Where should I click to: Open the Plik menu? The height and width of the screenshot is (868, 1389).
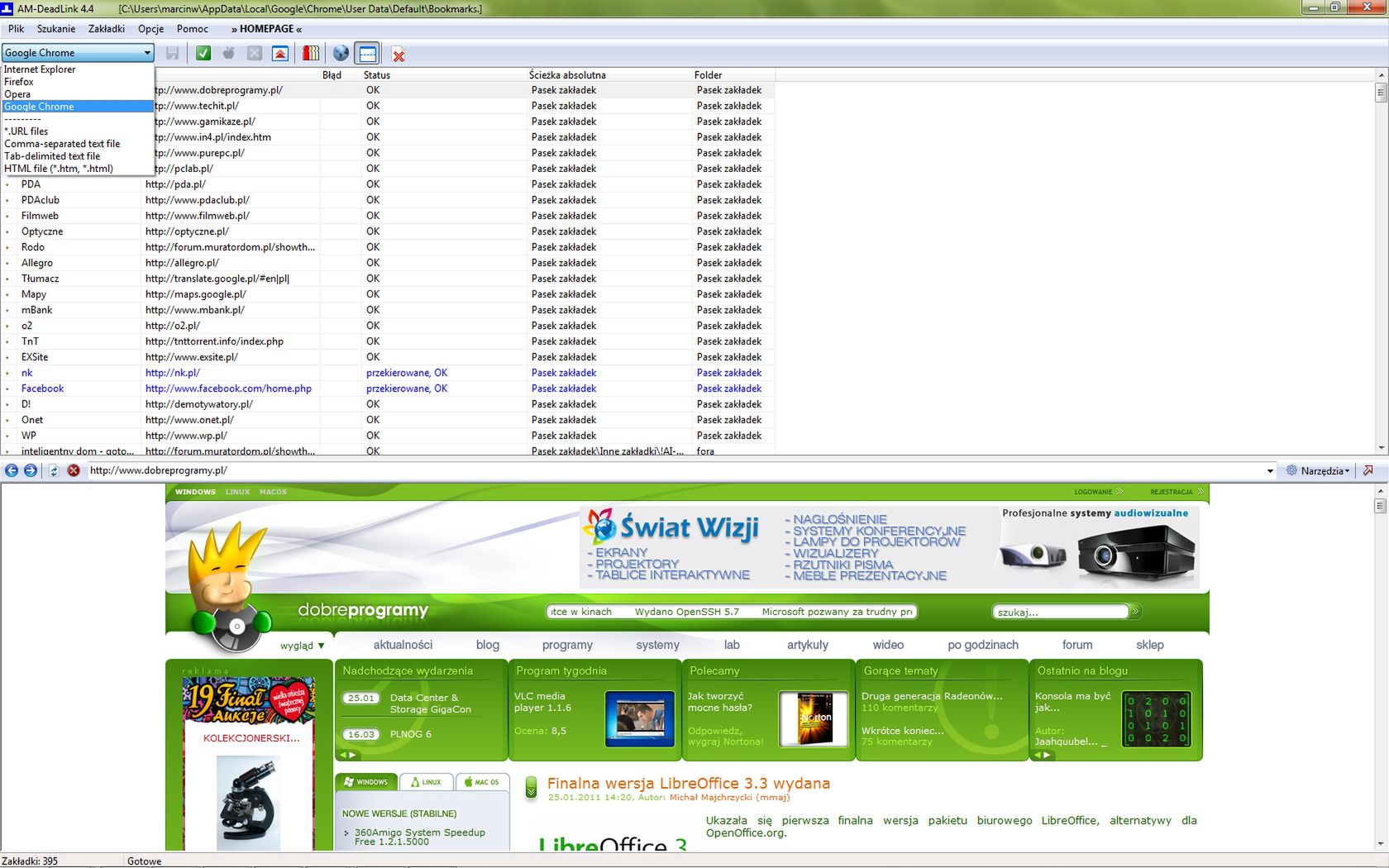point(17,29)
